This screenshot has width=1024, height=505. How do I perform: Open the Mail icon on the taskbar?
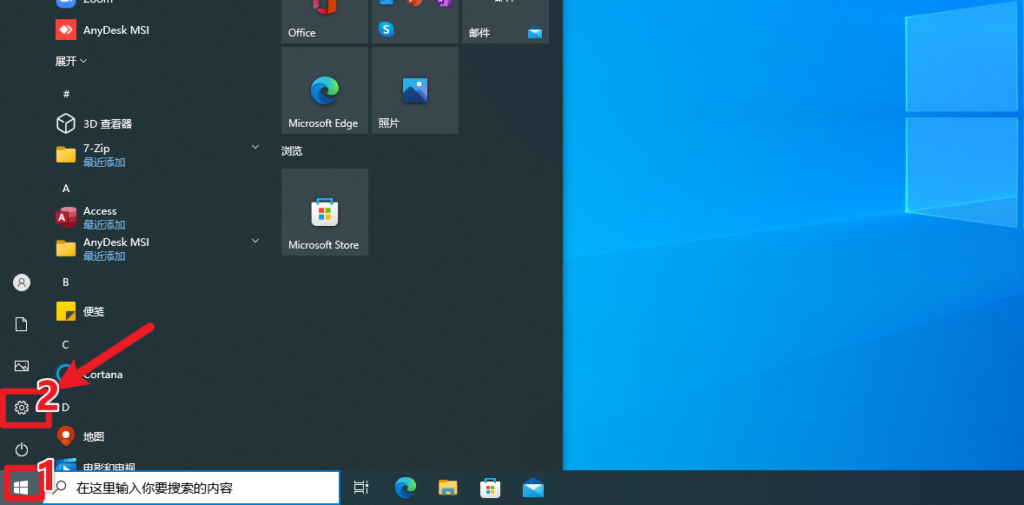point(533,488)
